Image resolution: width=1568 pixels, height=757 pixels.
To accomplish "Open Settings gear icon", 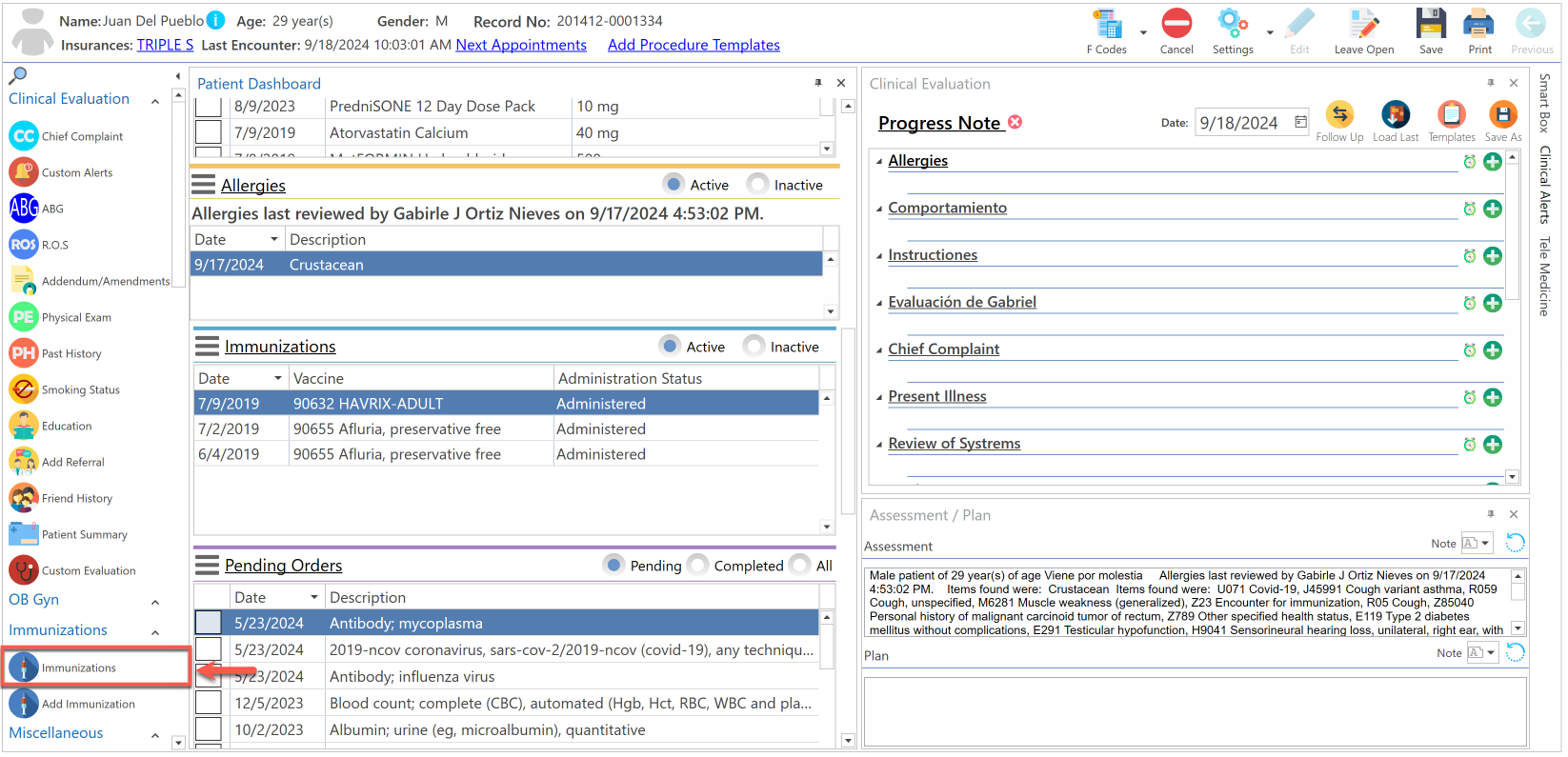I will click(x=1233, y=24).
